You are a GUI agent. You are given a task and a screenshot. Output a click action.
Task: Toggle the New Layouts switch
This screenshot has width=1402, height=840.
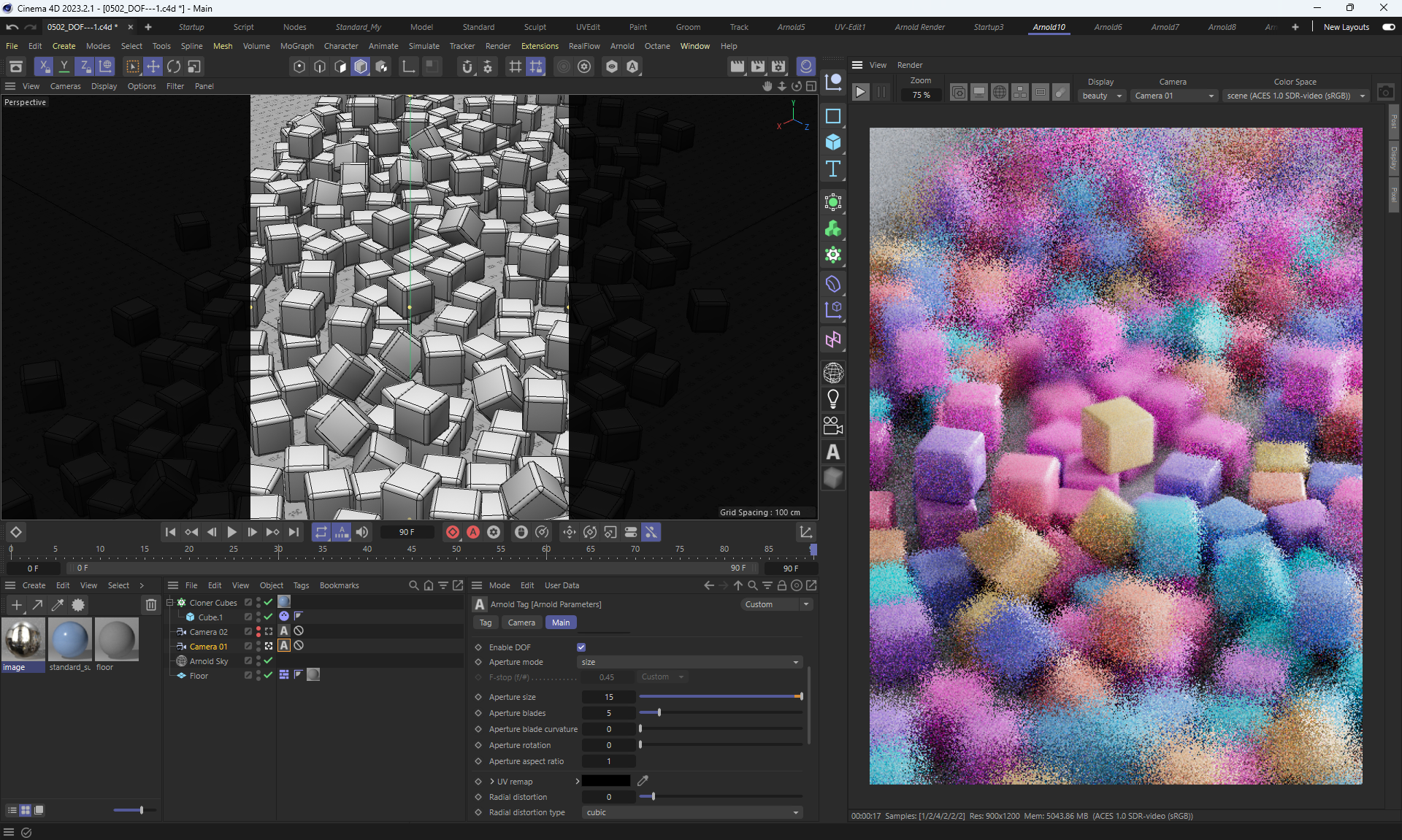(1388, 27)
